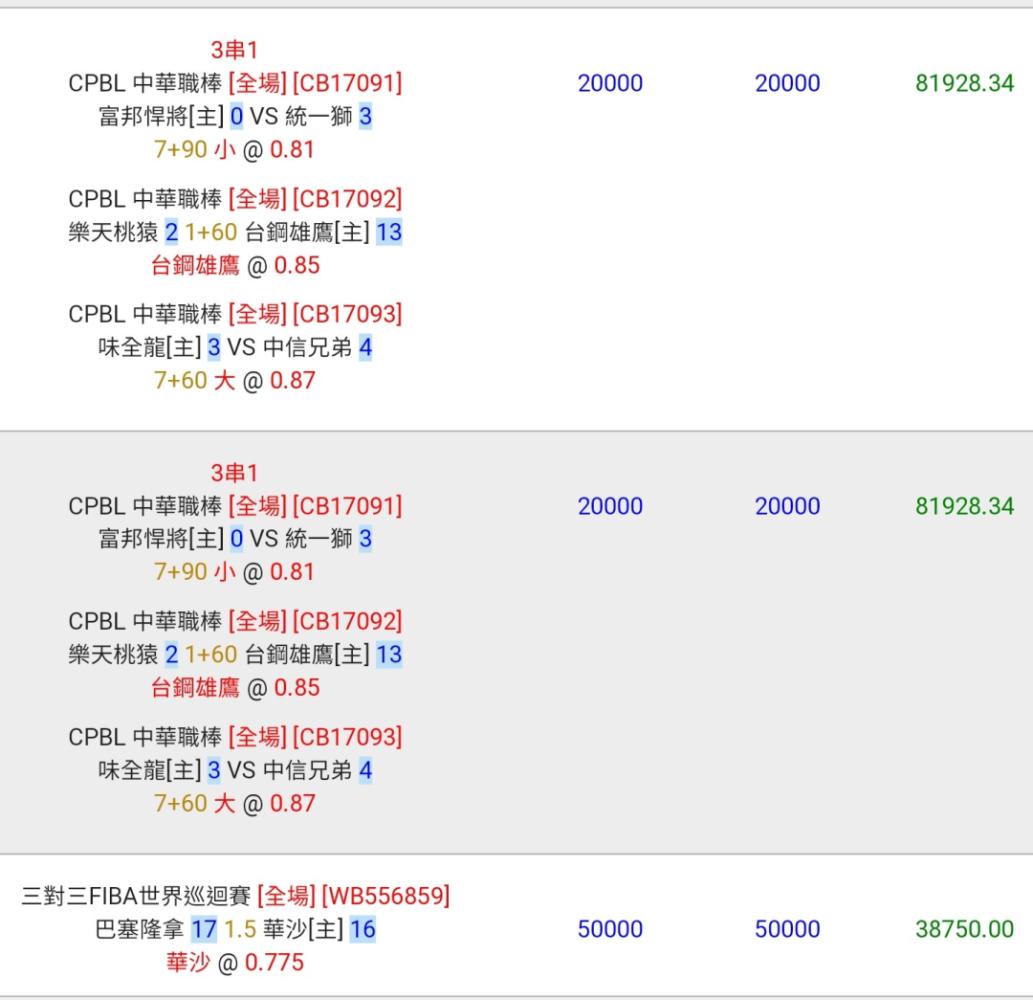Click the highlighted score 17 beside 巴塞隆拿
This screenshot has width=1033, height=1000.
(x=204, y=930)
